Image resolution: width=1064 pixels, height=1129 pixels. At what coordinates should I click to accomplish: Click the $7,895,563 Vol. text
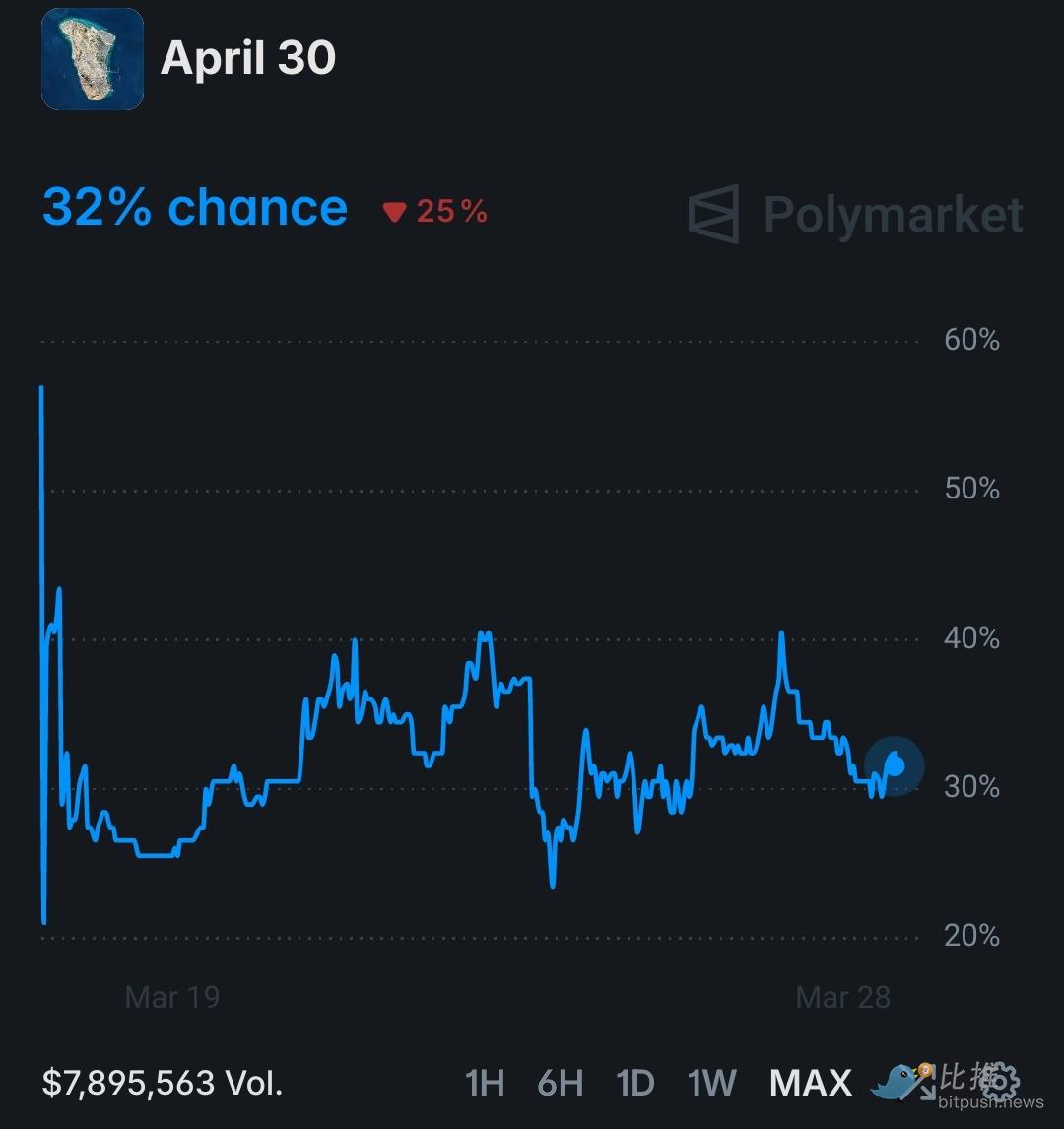click(x=163, y=1083)
